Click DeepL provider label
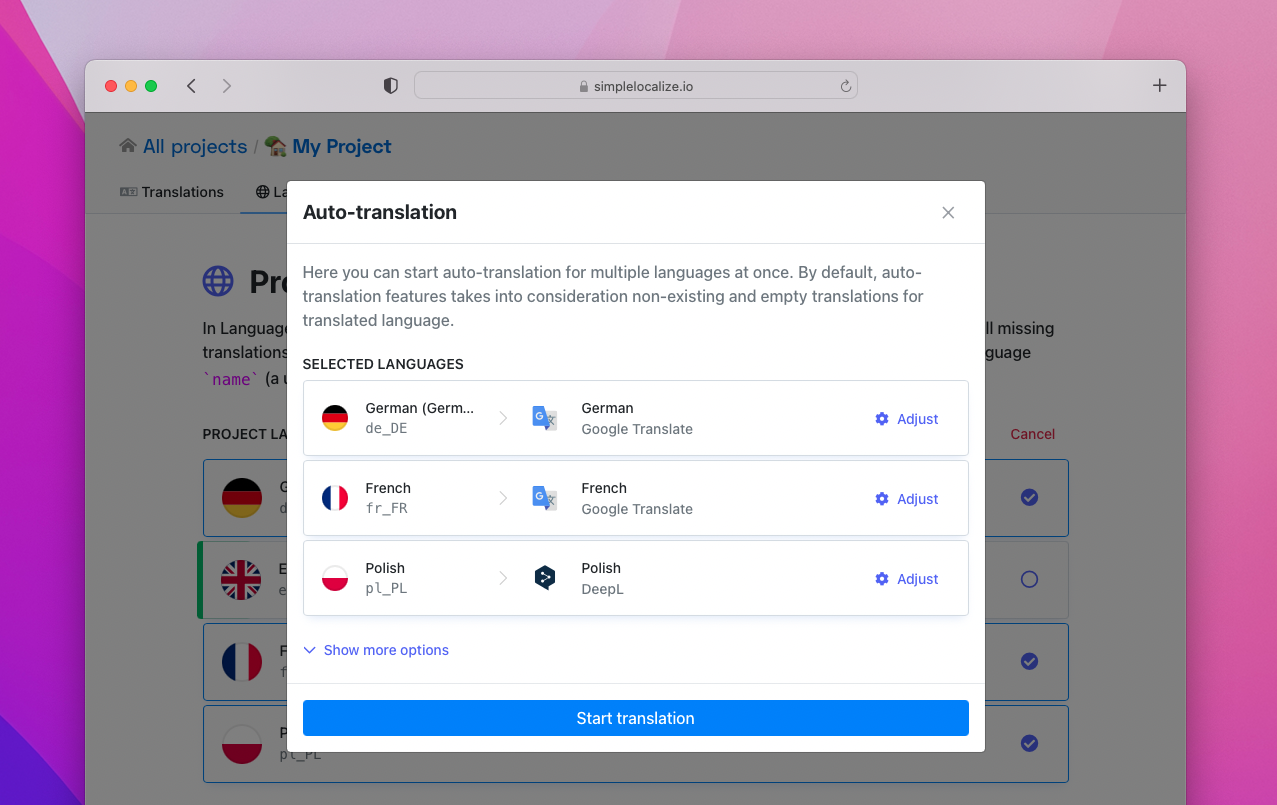This screenshot has width=1277, height=805. [602, 589]
